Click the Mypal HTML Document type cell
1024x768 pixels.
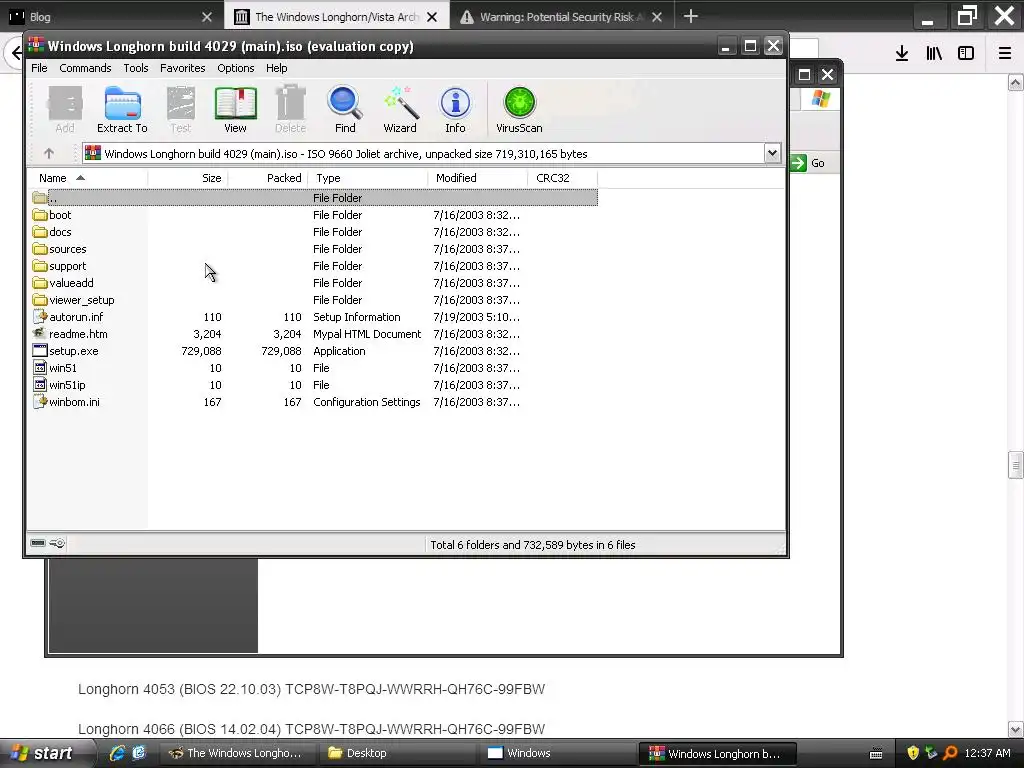pos(367,334)
